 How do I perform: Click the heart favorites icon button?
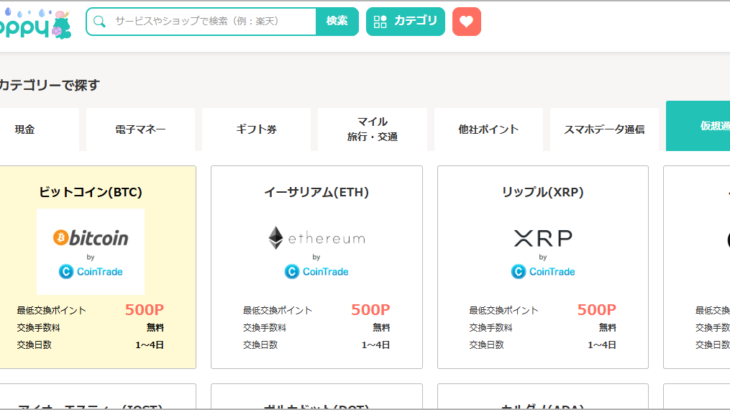coord(466,21)
